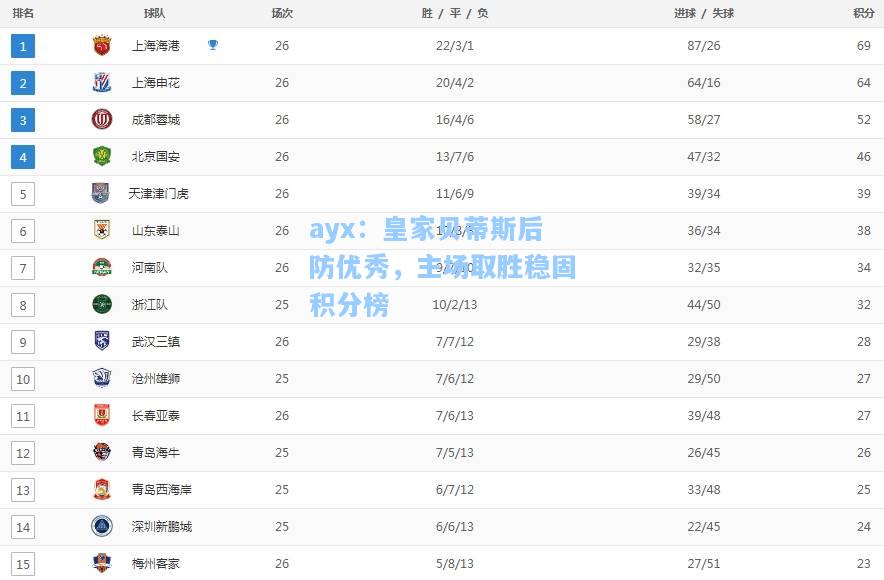Select the 青岛西海岸 team name
The height and width of the screenshot is (580, 884).
(x=162, y=489)
